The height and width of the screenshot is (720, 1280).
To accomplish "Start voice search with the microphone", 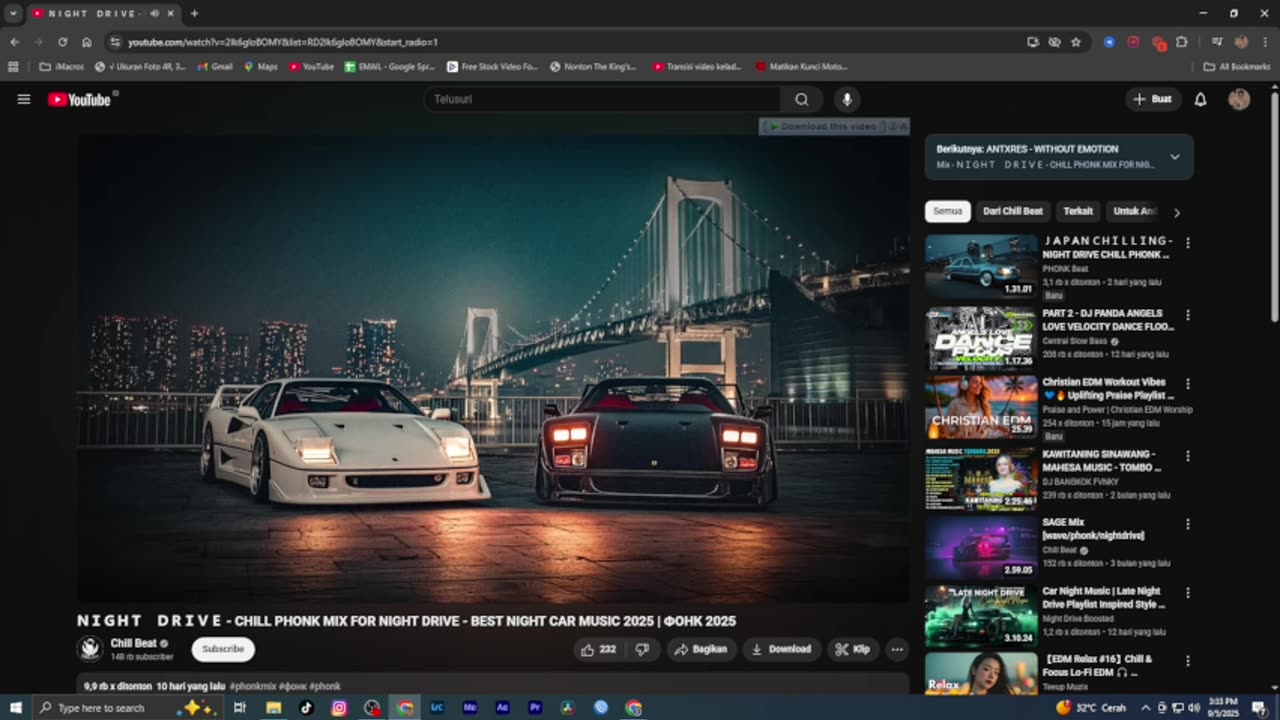I will 847,99.
